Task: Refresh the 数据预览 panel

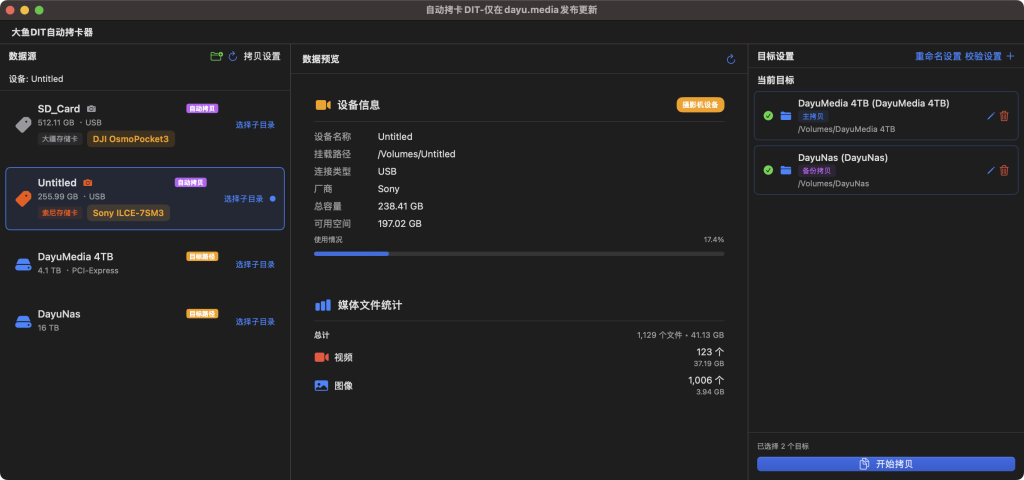Action: pos(731,60)
